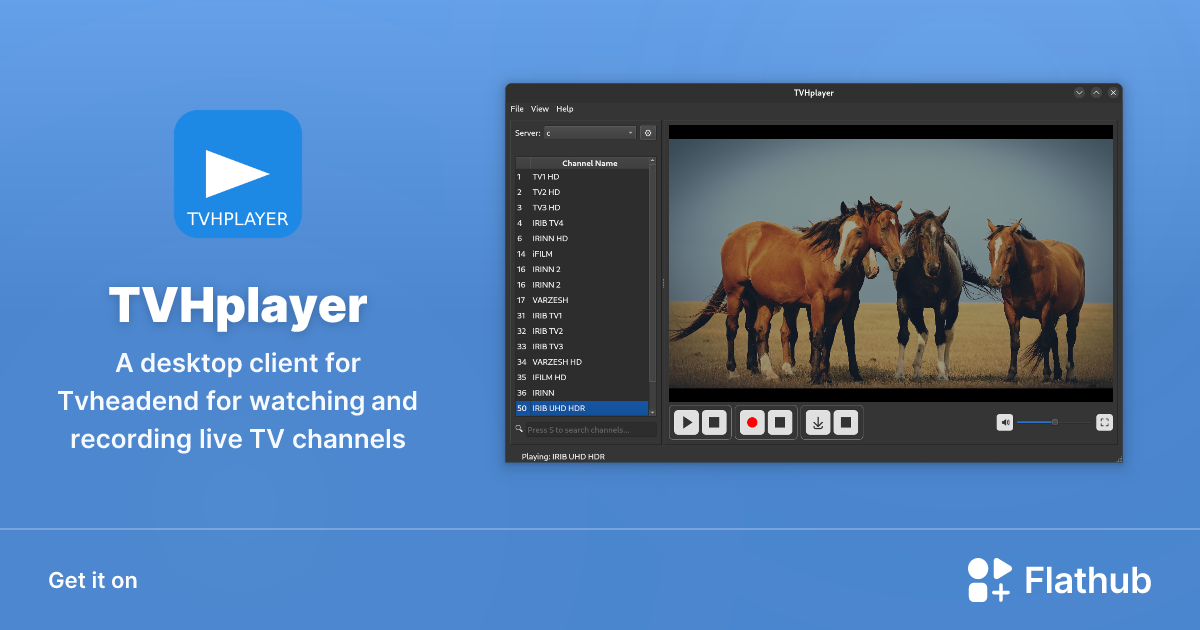Open the Server dropdown list

[x=588, y=132]
